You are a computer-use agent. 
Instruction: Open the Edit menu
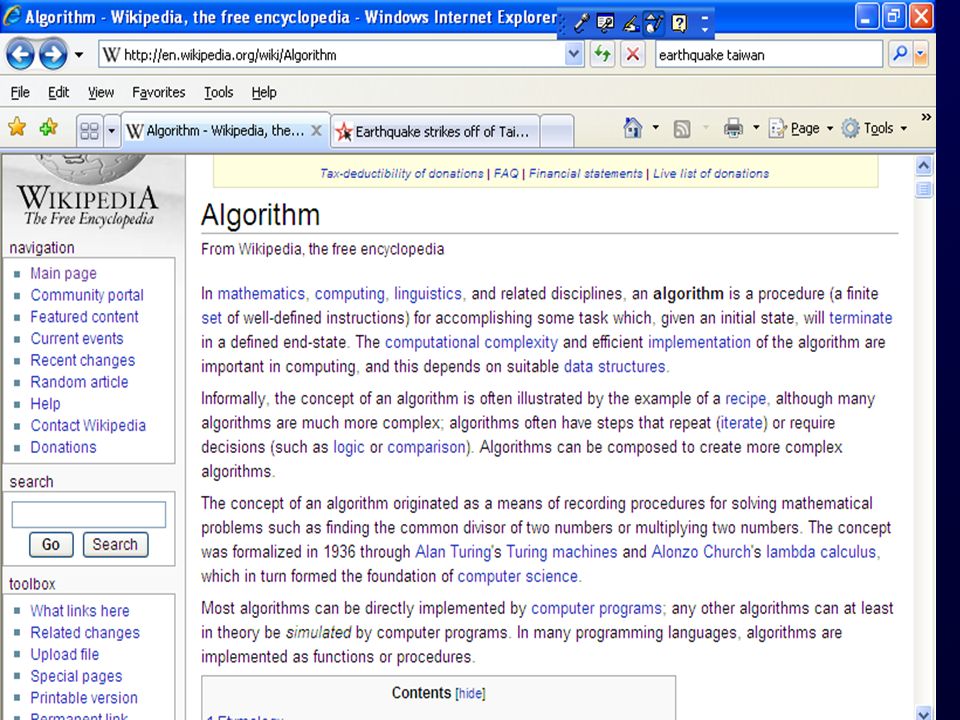58,92
